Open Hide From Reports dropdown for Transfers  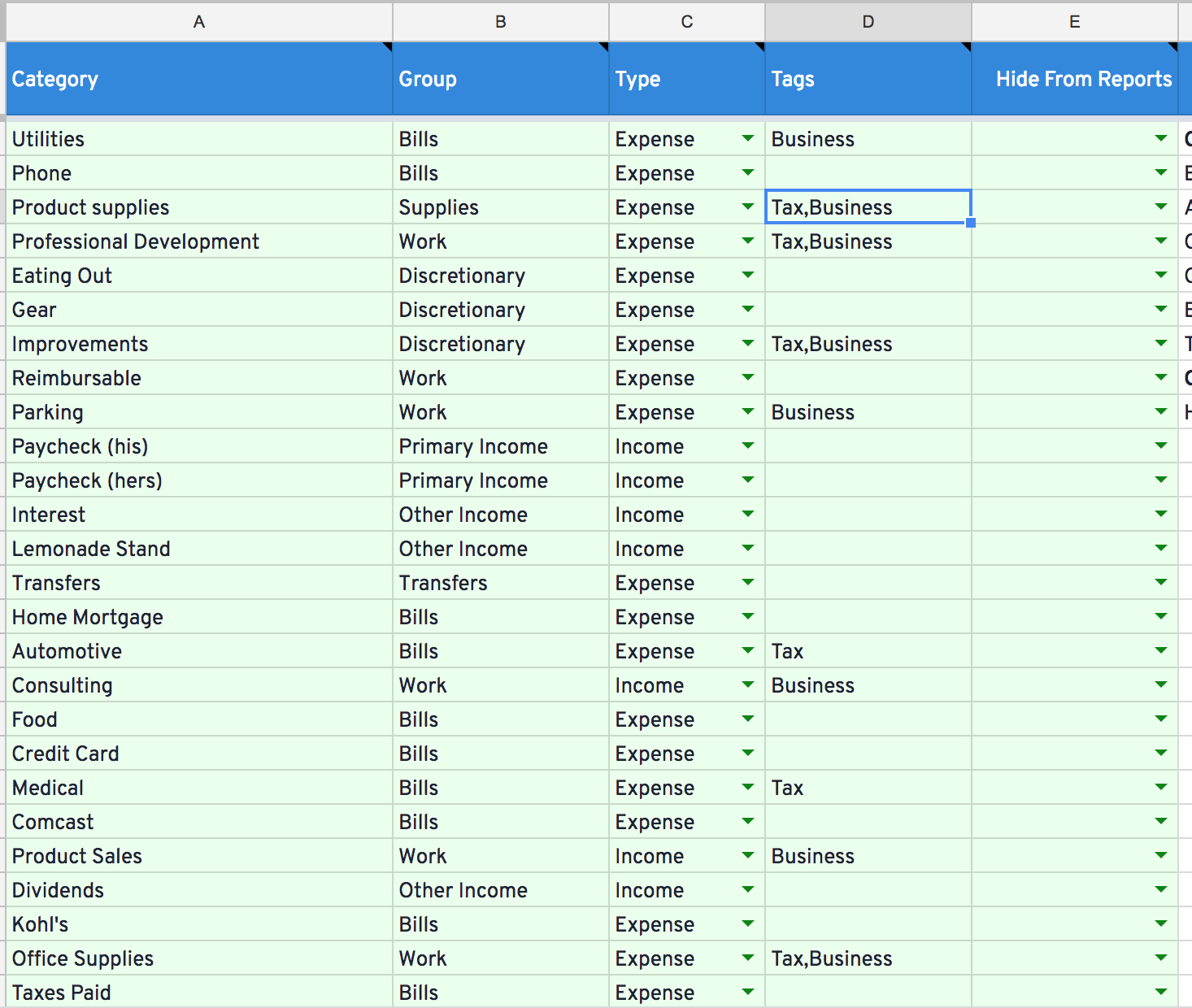pyautogui.click(x=1161, y=583)
